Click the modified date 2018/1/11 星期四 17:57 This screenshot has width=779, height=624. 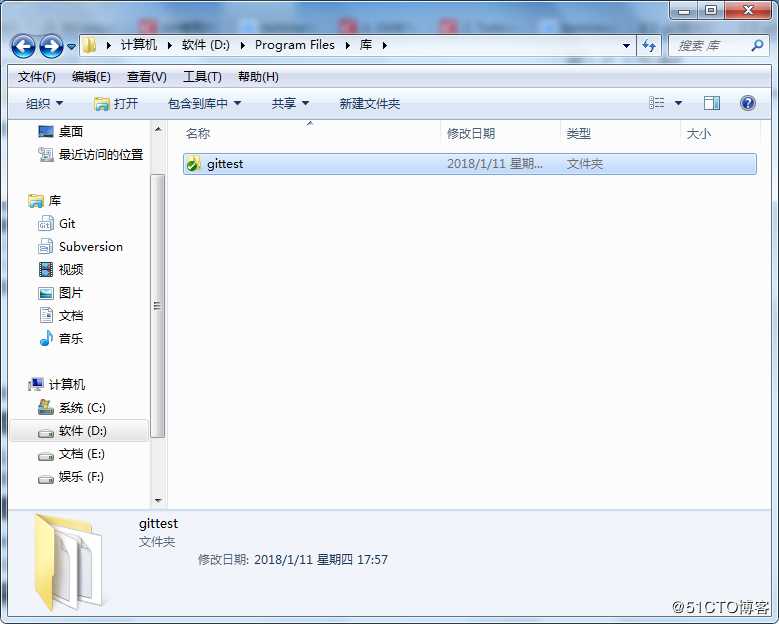(x=320, y=559)
